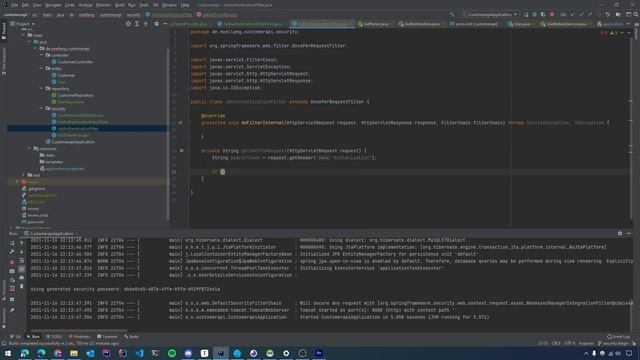640x360 pixels.
Task: Open the Event Log button
Action: [x=618, y=337]
